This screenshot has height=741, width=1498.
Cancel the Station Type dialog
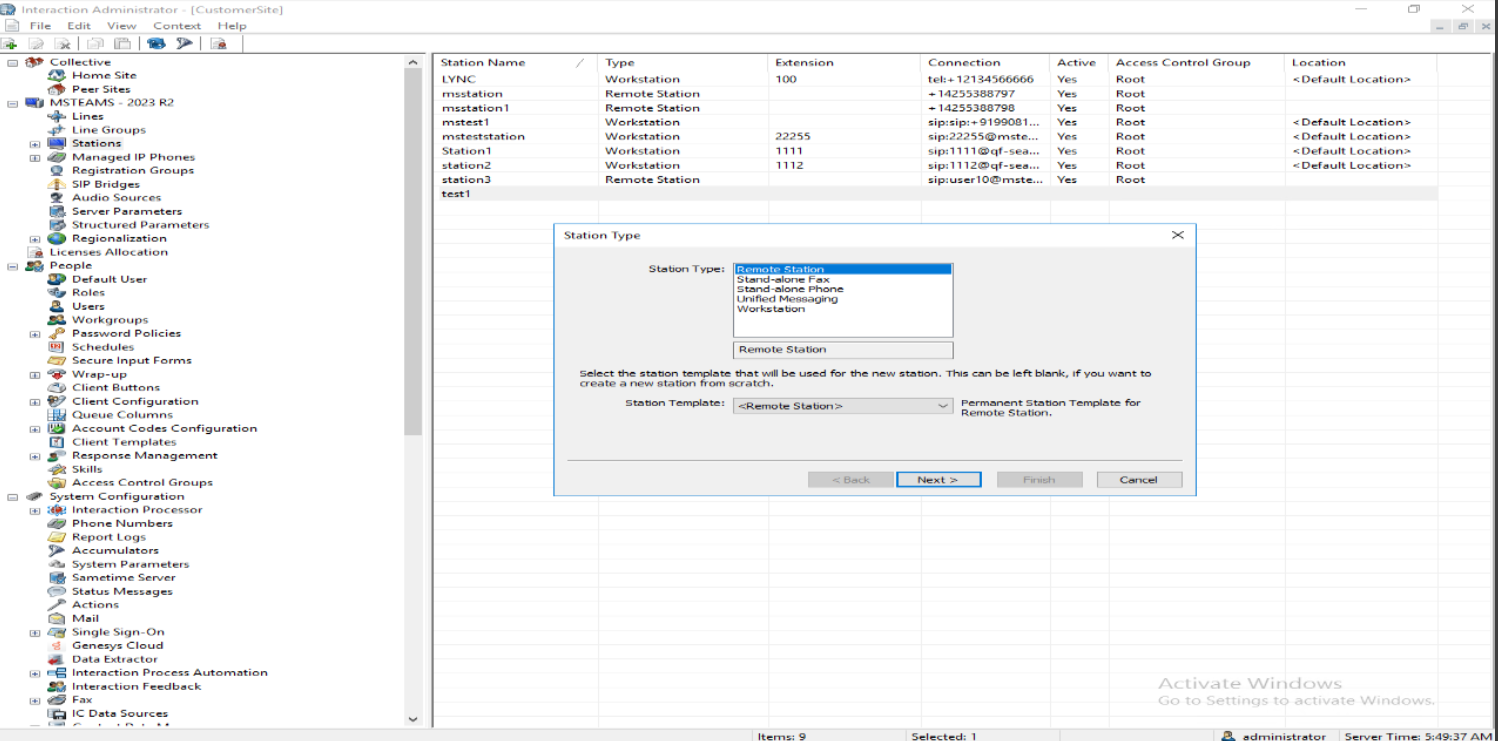pos(1138,480)
